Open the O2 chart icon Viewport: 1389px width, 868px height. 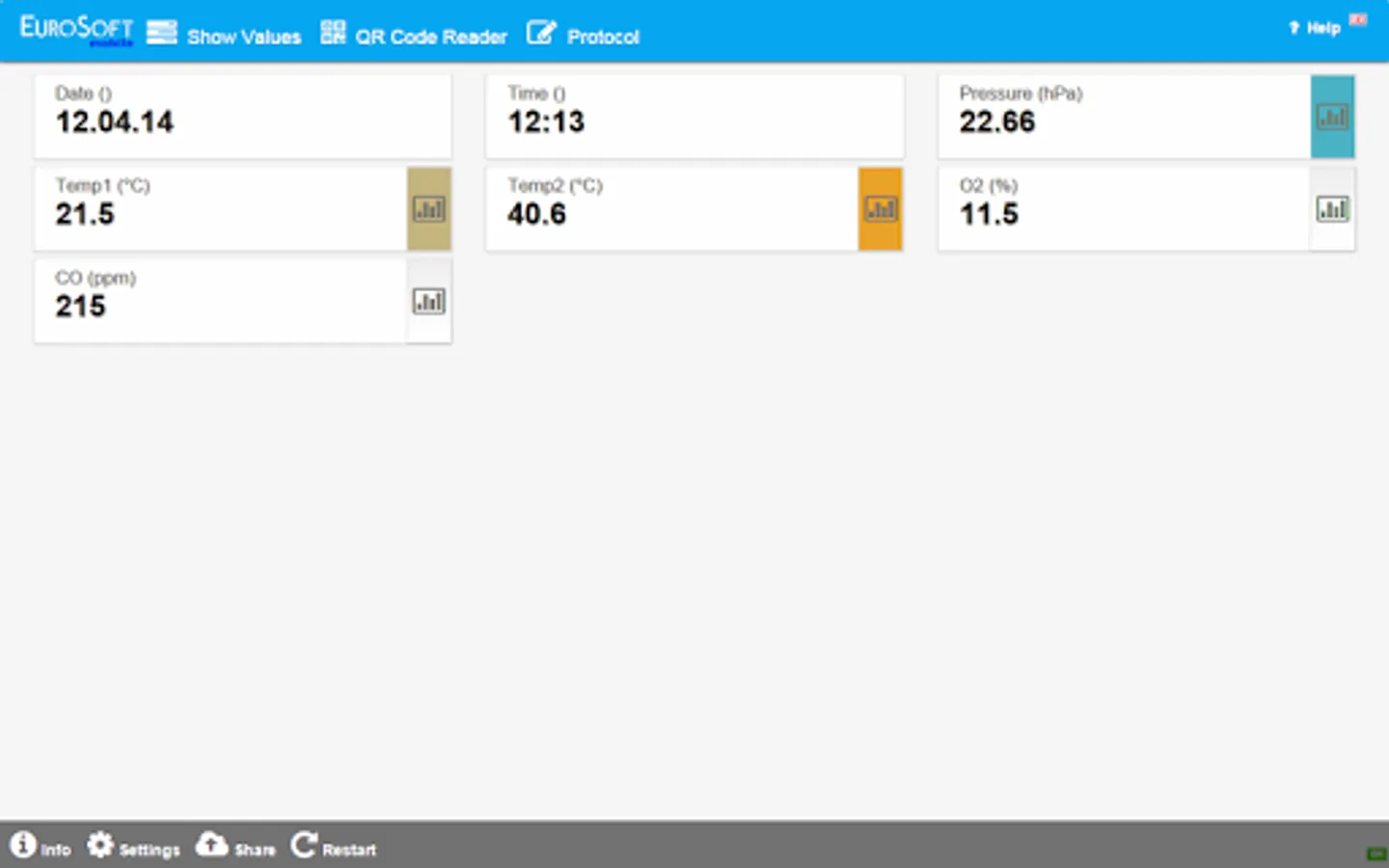(x=1332, y=209)
